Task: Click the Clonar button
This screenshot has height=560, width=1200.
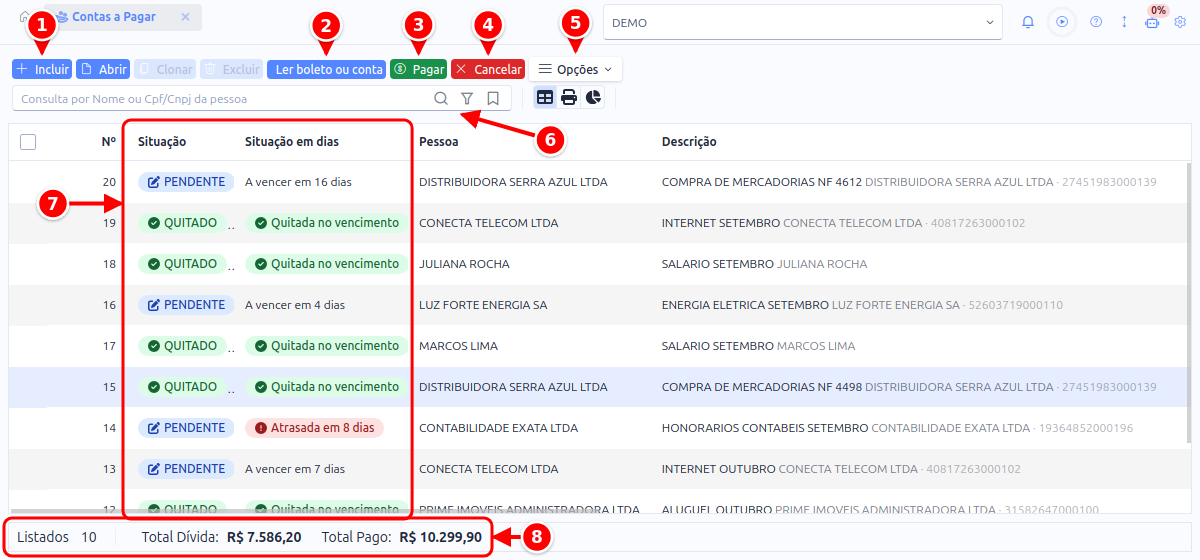Action: click(165, 69)
